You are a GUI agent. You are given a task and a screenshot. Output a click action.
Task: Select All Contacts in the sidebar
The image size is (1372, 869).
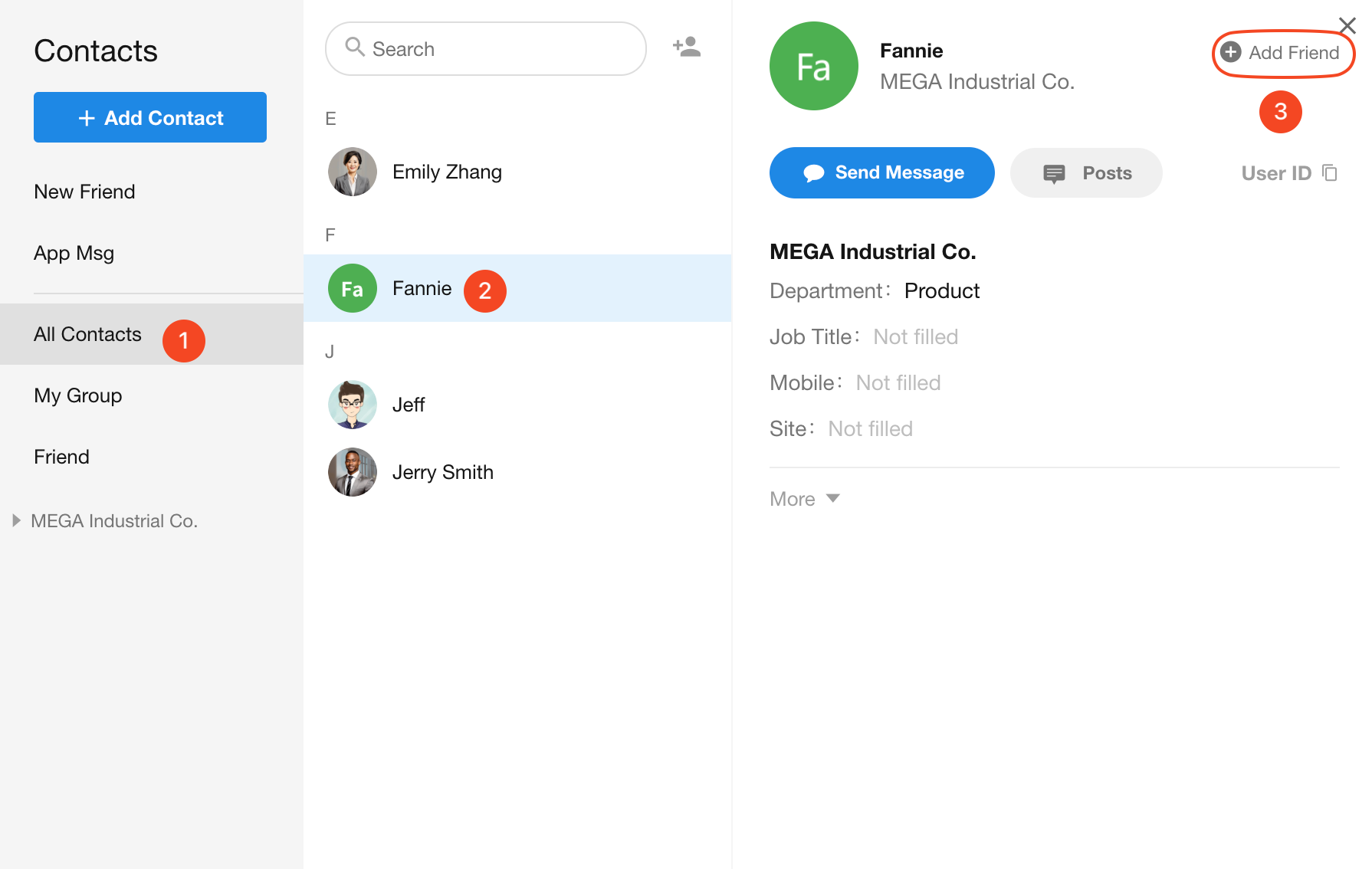click(87, 334)
